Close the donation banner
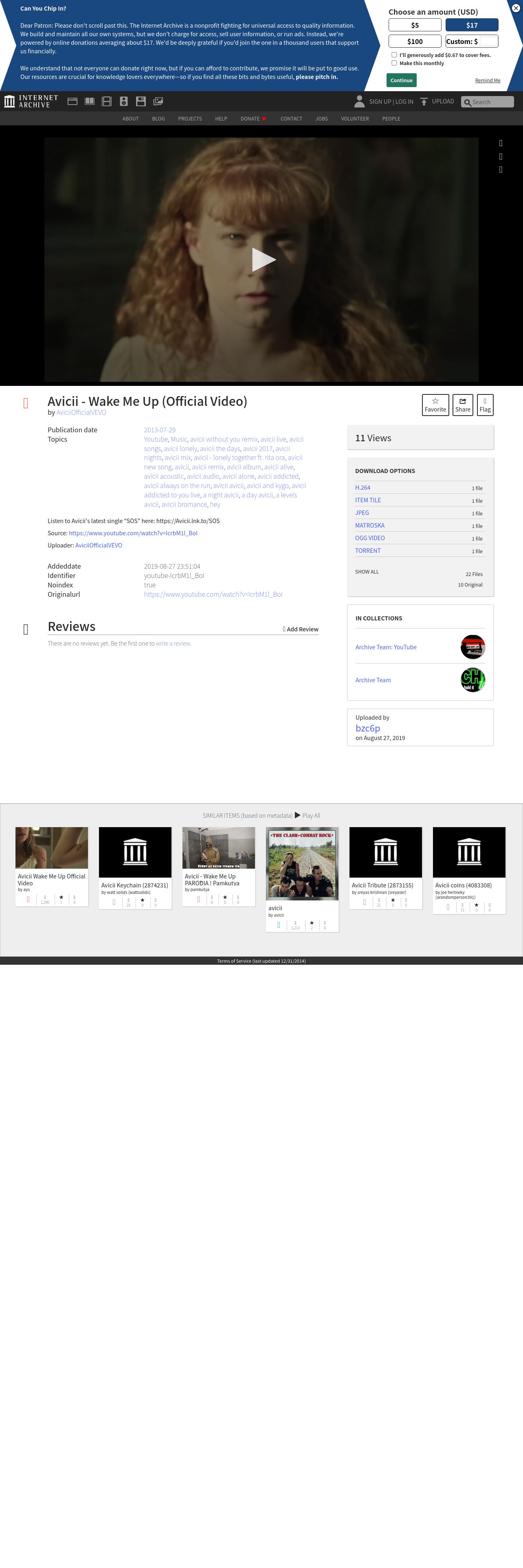This screenshot has width=523, height=1568. click(x=516, y=9)
